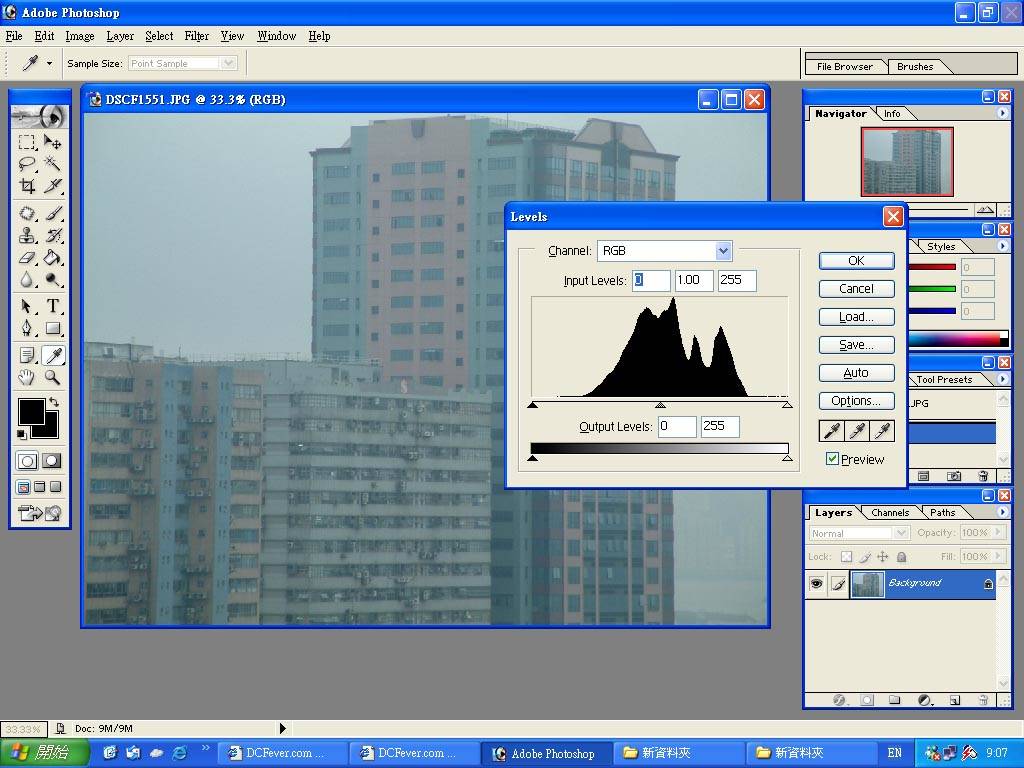Image resolution: width=1024 pixels, height=768 pixels.
Task: Select the History Brush tool
Action: [x=53, y=235]
